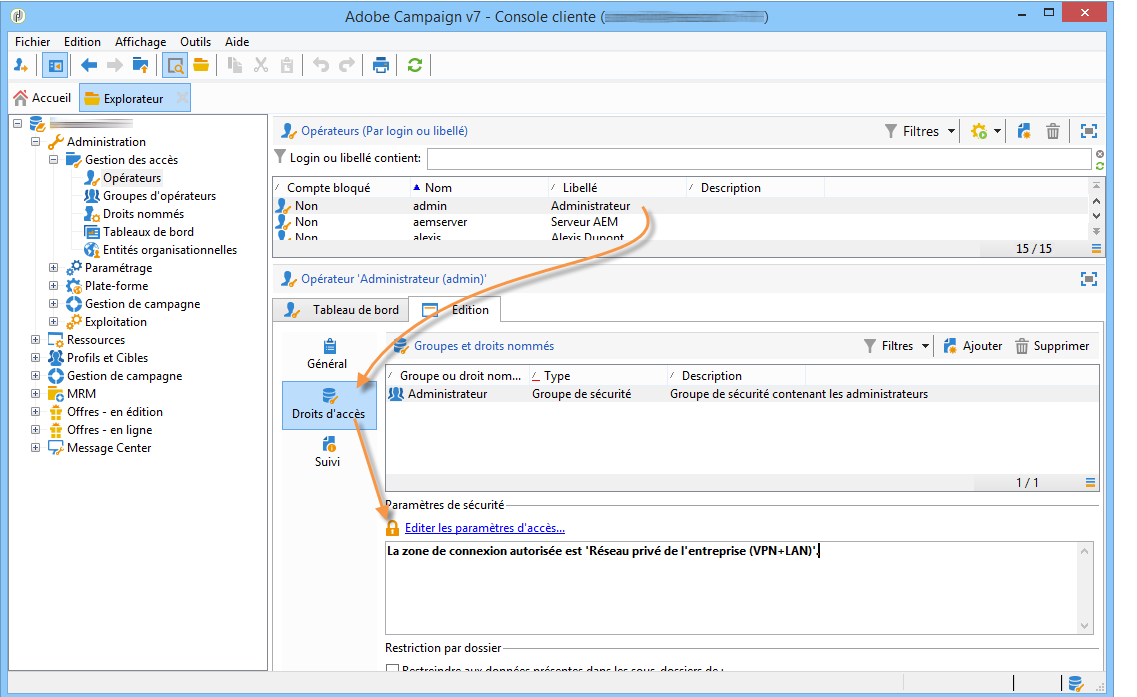Expand the Exploitation tree node
This screenshot has width=1137, height=697.
click(x=54, y=321)
